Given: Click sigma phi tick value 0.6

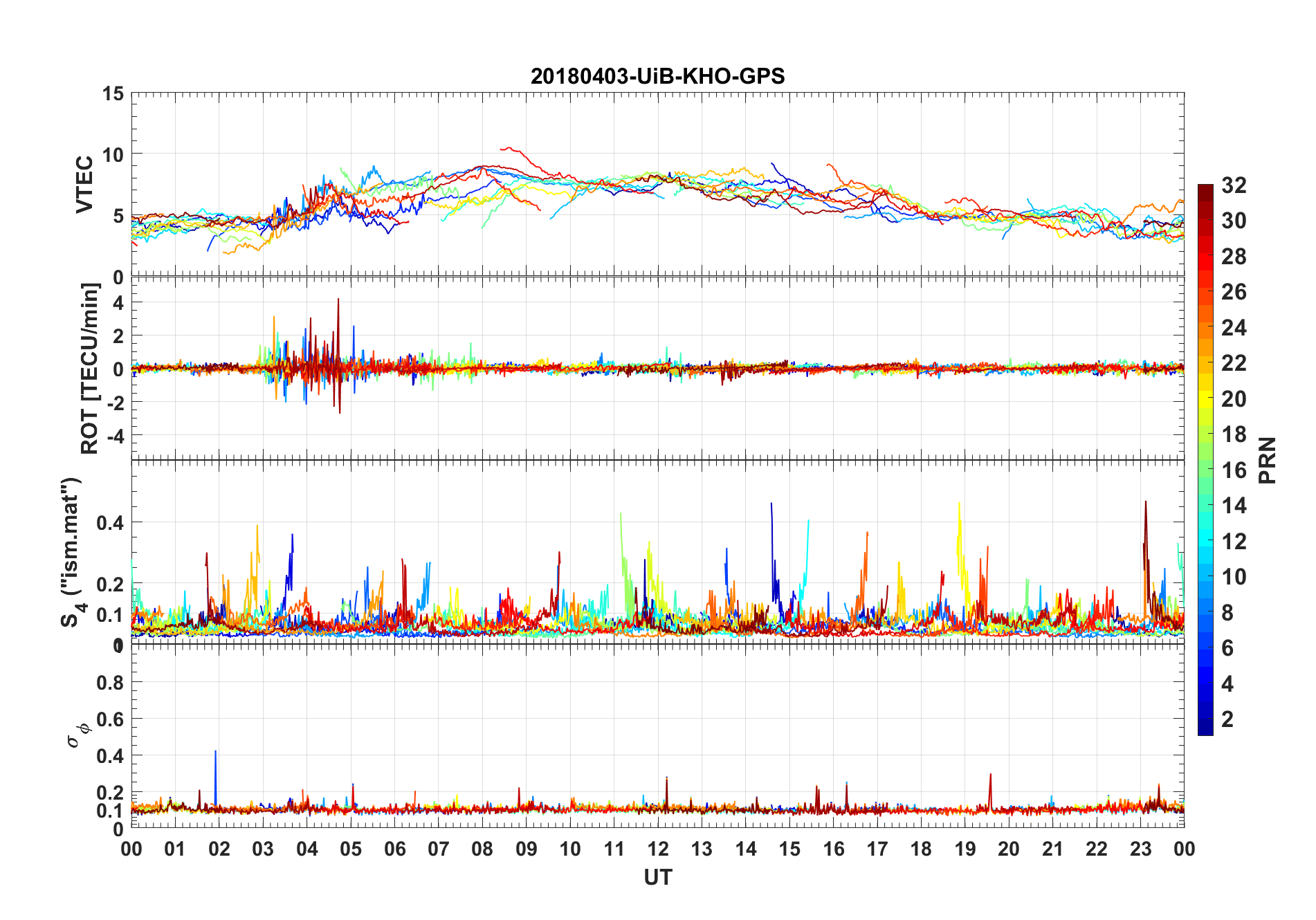Looking at the screenshot, I should pyautogui.click(x=109, y=719).
